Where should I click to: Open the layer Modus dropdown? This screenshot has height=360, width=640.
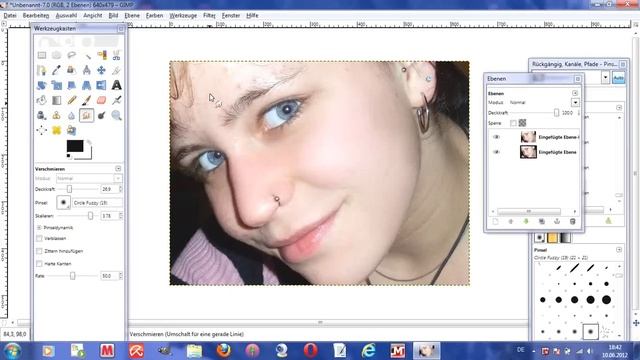point(575,102)
